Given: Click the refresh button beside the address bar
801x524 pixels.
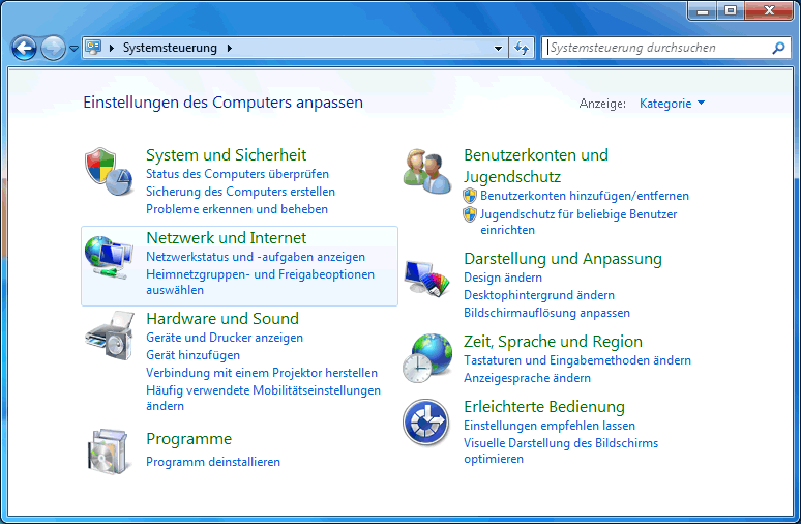Looking at the screenshot, I should (x=521, y=48).
